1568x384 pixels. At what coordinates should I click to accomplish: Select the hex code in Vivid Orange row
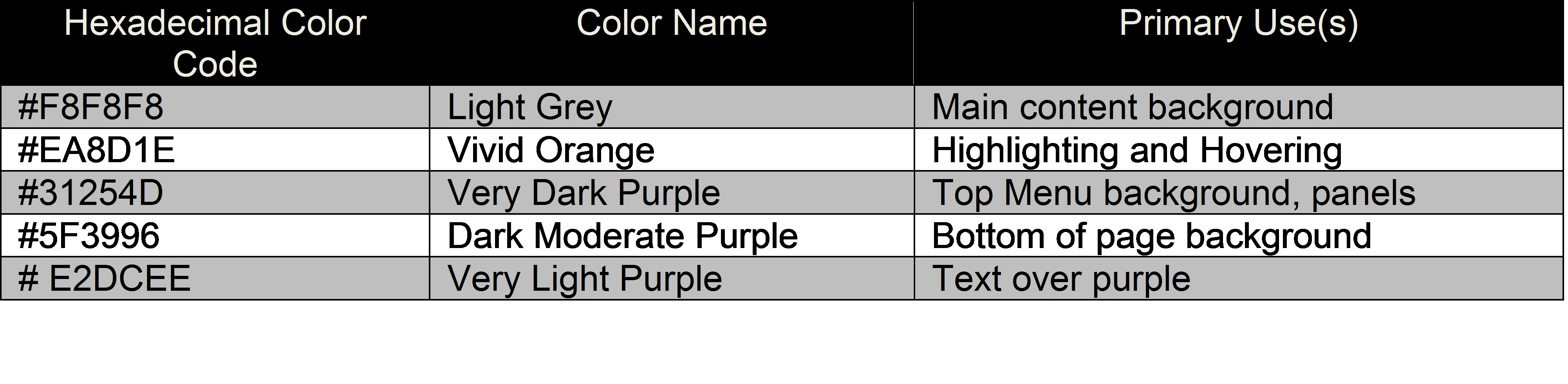(x=98, y=150)
